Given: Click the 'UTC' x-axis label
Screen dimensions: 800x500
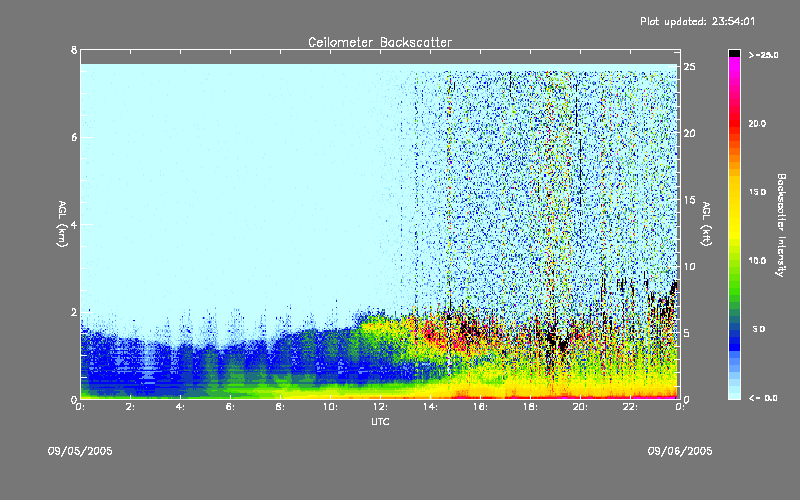Looking at the screenshot, I should click(380, 421).
